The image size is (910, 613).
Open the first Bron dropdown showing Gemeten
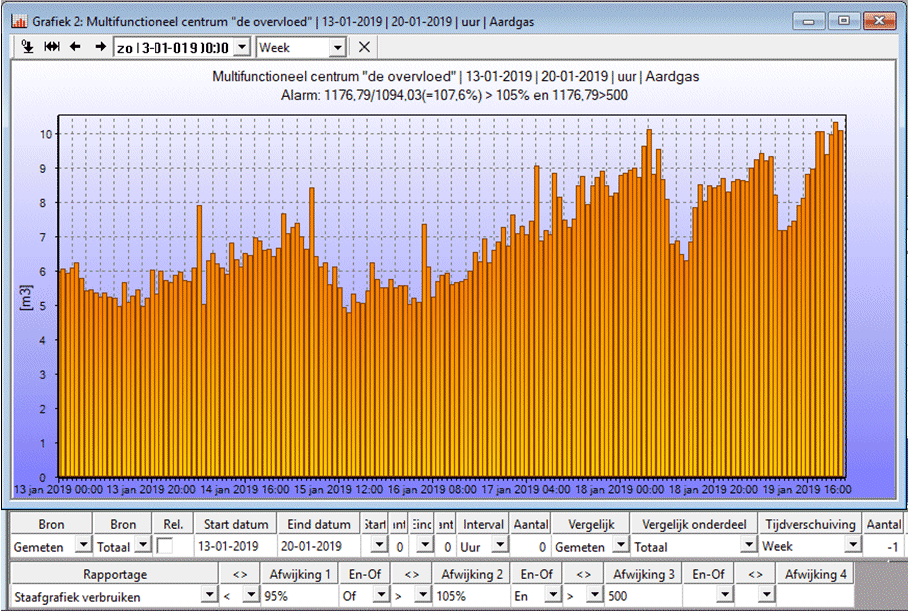pyautogui.click(x=84, y=546)
